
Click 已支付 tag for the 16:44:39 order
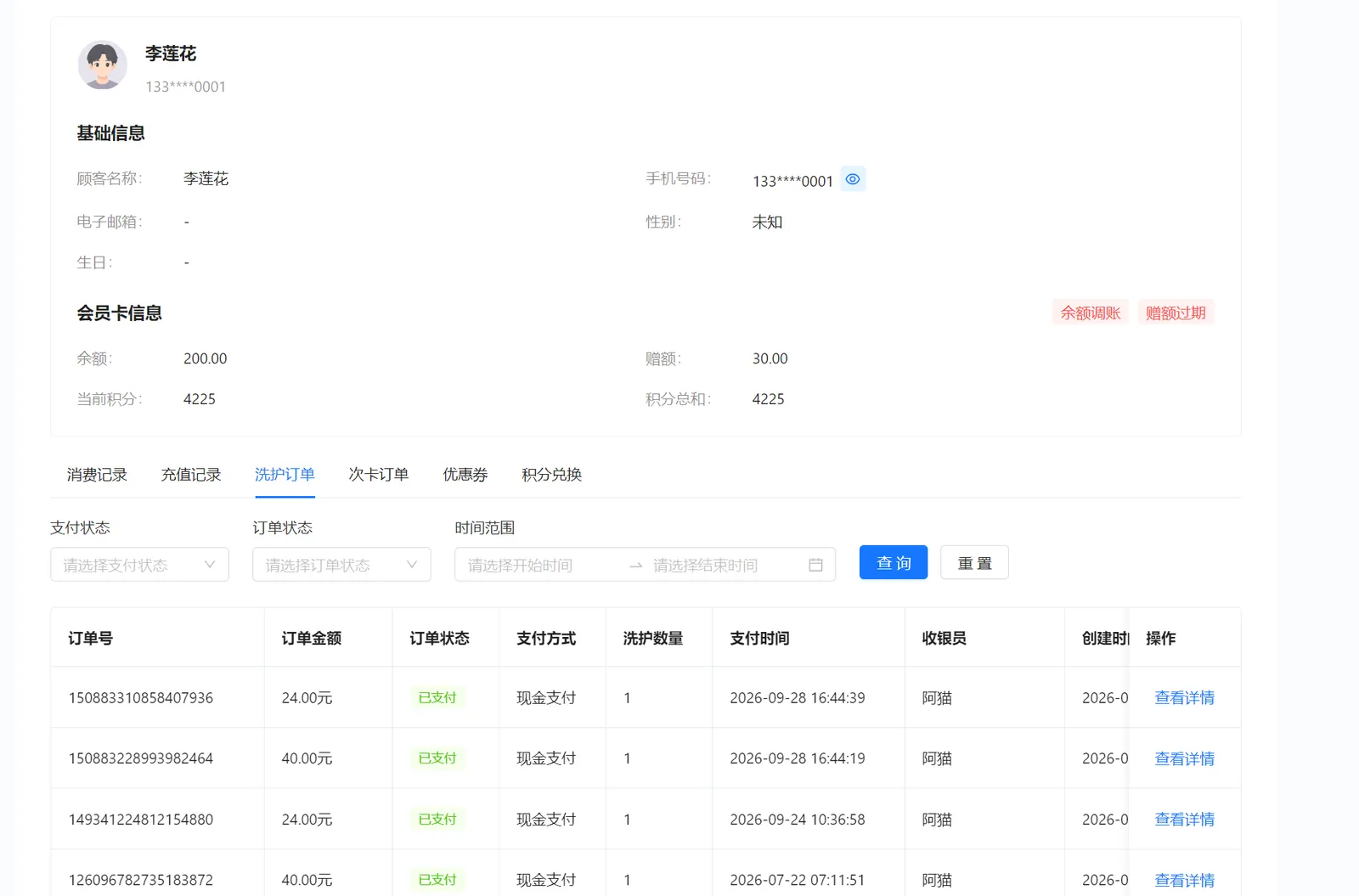[x=437, y=698]
